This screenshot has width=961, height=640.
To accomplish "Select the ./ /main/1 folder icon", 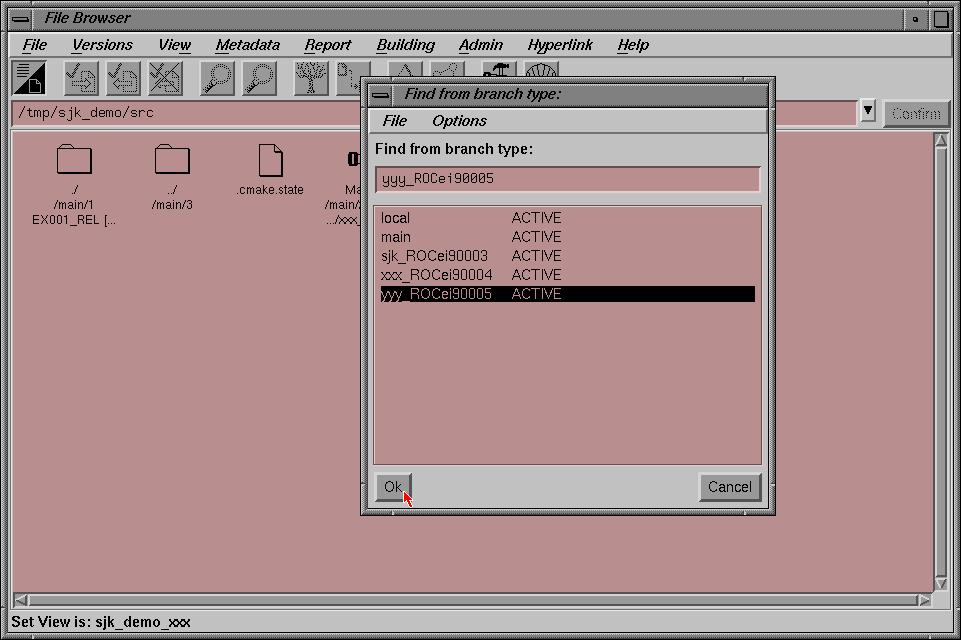I will [x=74, y=160].
